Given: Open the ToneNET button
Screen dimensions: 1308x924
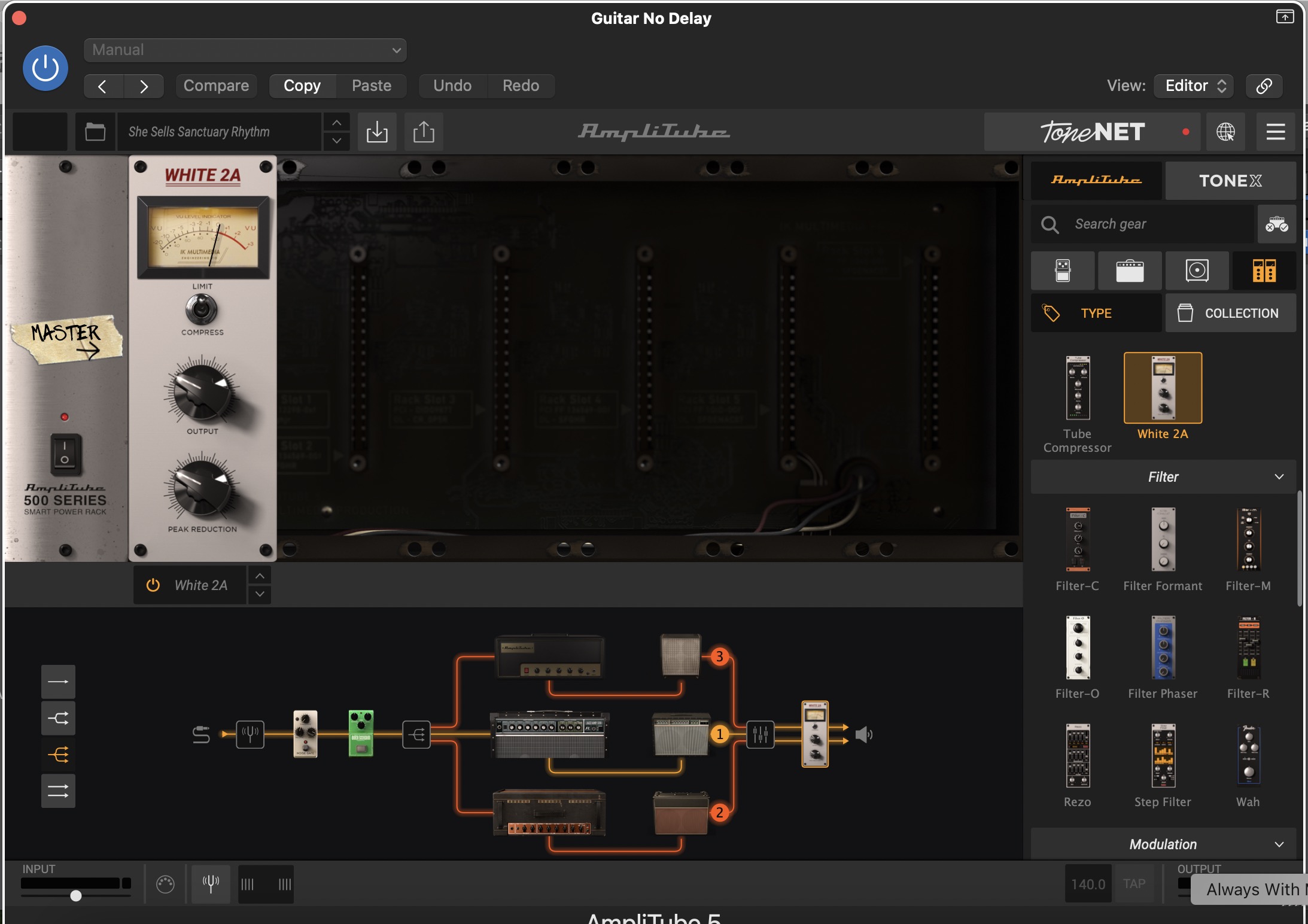Looking at the screenshot, I should coord(1092,132).
